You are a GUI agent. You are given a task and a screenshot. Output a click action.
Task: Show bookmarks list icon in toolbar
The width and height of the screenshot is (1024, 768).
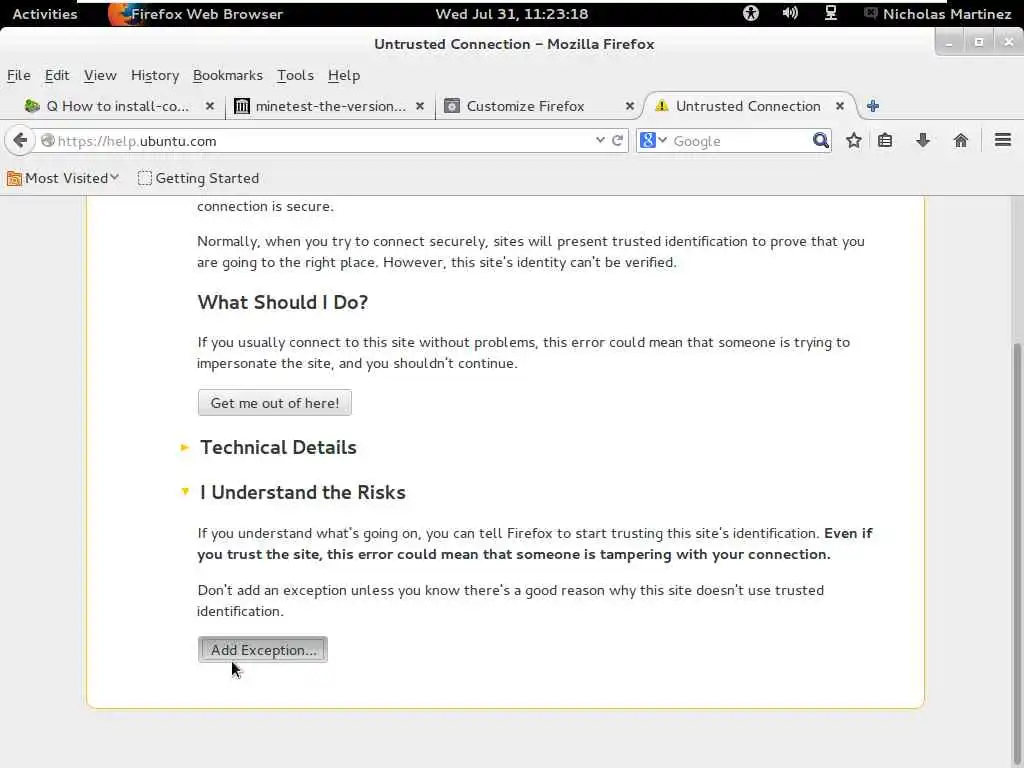click(x=885, y=140)
